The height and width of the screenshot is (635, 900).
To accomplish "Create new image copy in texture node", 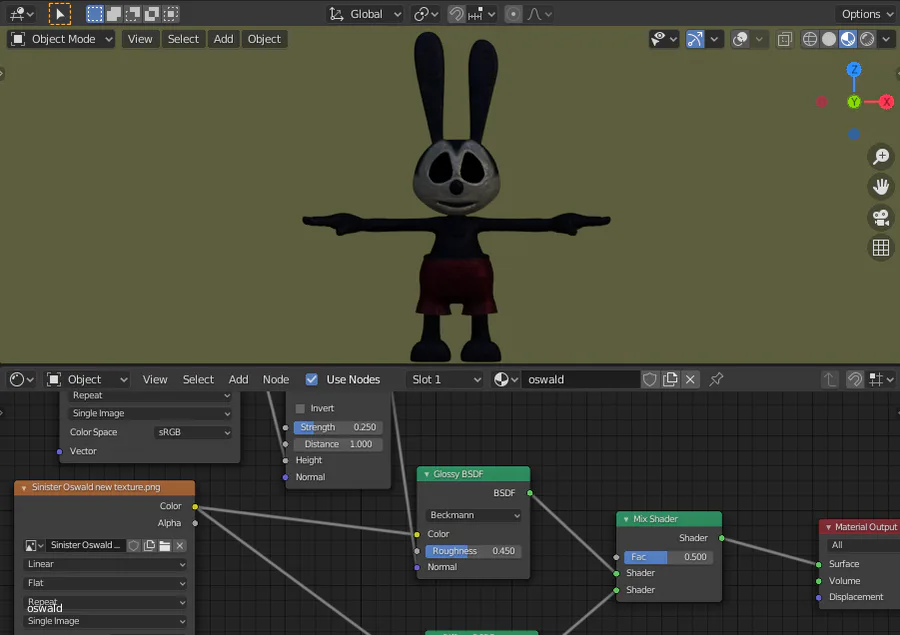I will click(149, 545).
